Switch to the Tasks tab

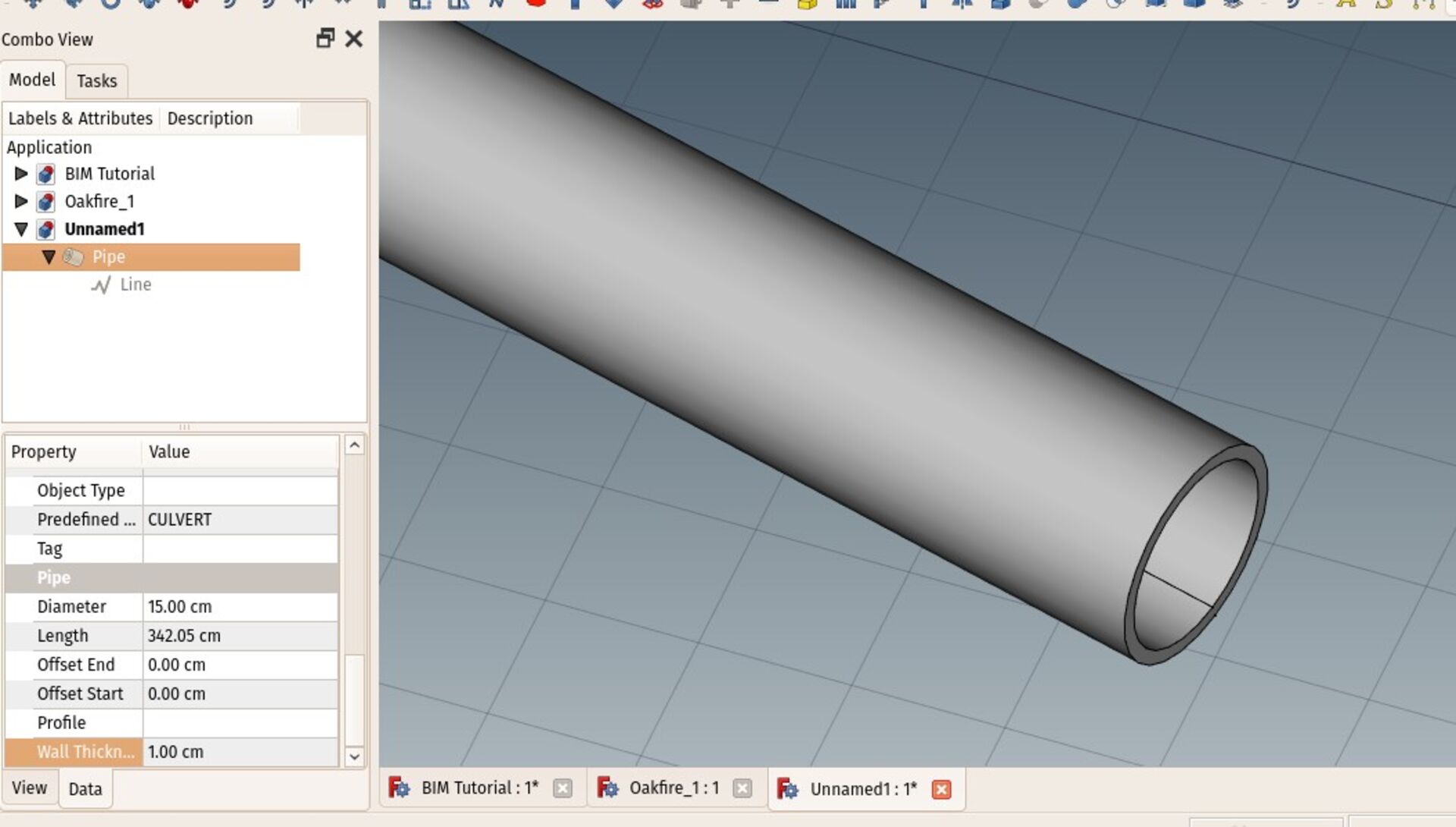(x=97, y=80)
